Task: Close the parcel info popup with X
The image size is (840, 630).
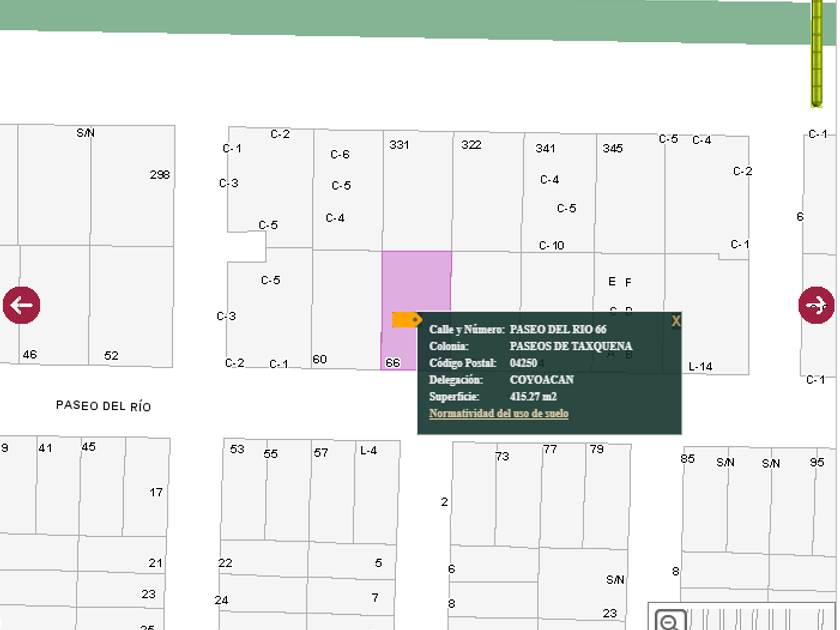Action: coord(676,321)
